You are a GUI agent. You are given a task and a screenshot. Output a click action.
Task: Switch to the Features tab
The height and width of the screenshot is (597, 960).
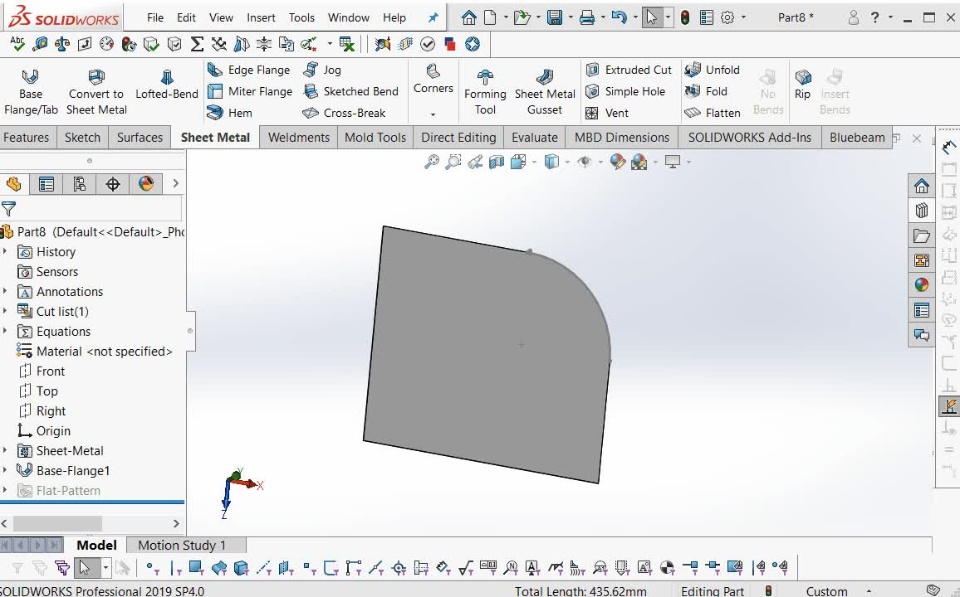tap(26, 137)
